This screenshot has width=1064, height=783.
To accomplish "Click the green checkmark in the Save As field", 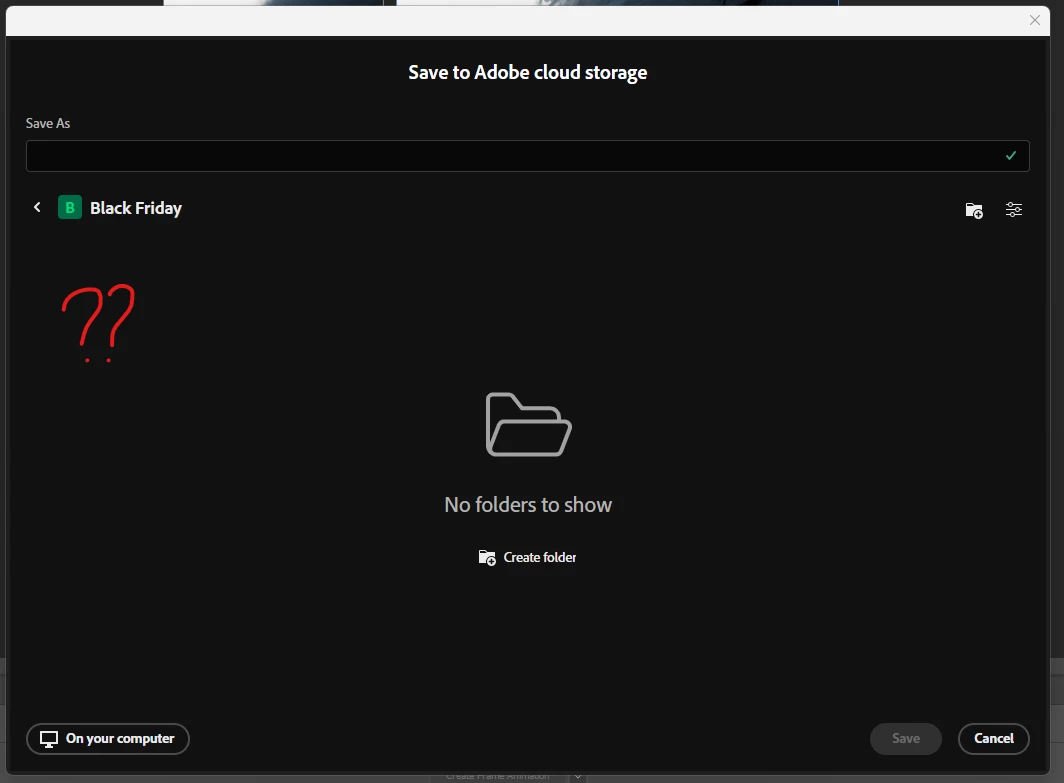I will click(1010, 155).
